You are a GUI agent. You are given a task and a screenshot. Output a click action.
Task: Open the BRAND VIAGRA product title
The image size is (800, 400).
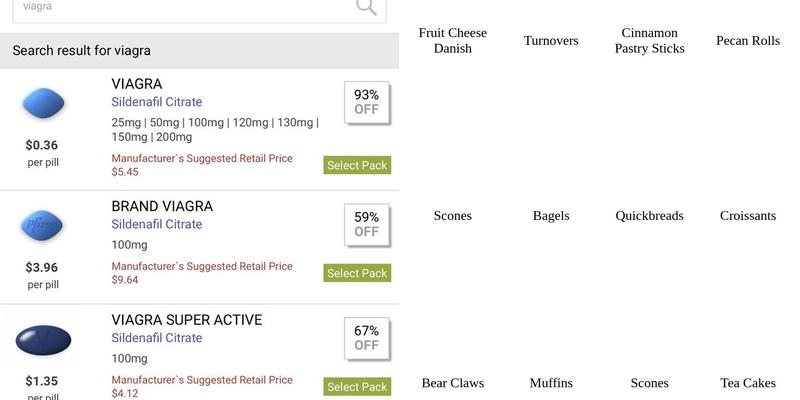162,206
